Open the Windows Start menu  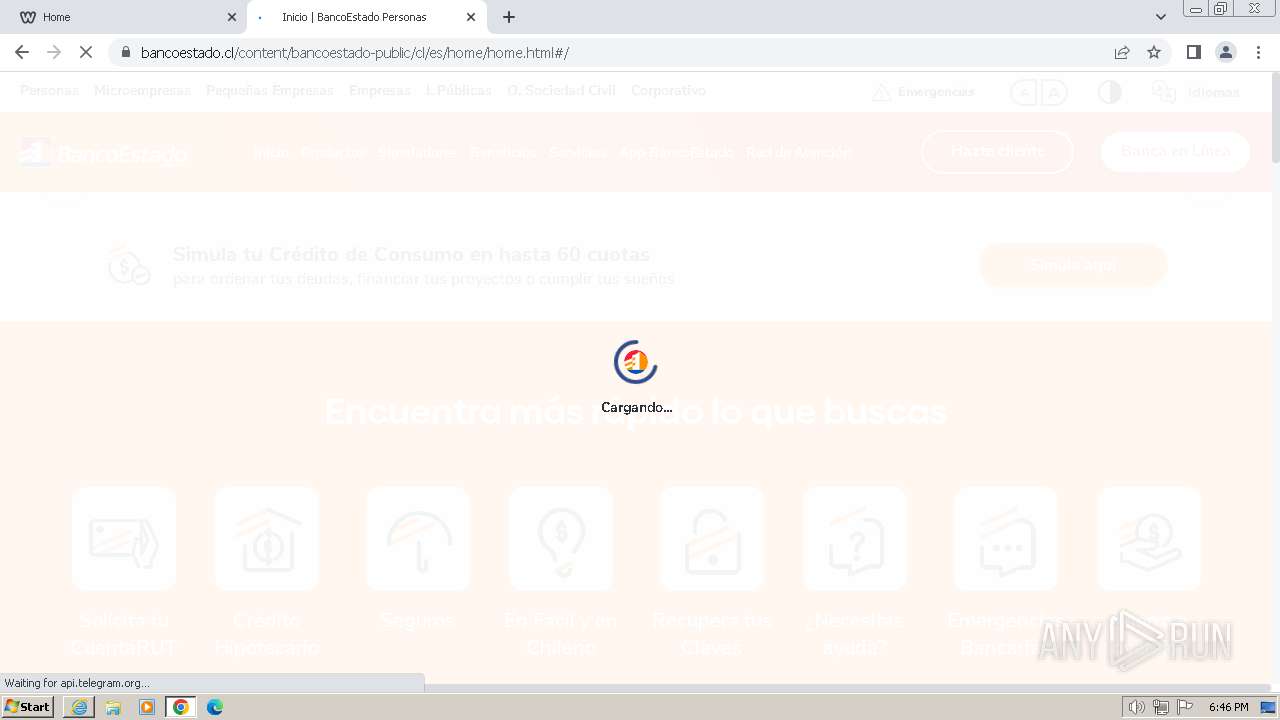pyautogui.click(x=28, y=707)
